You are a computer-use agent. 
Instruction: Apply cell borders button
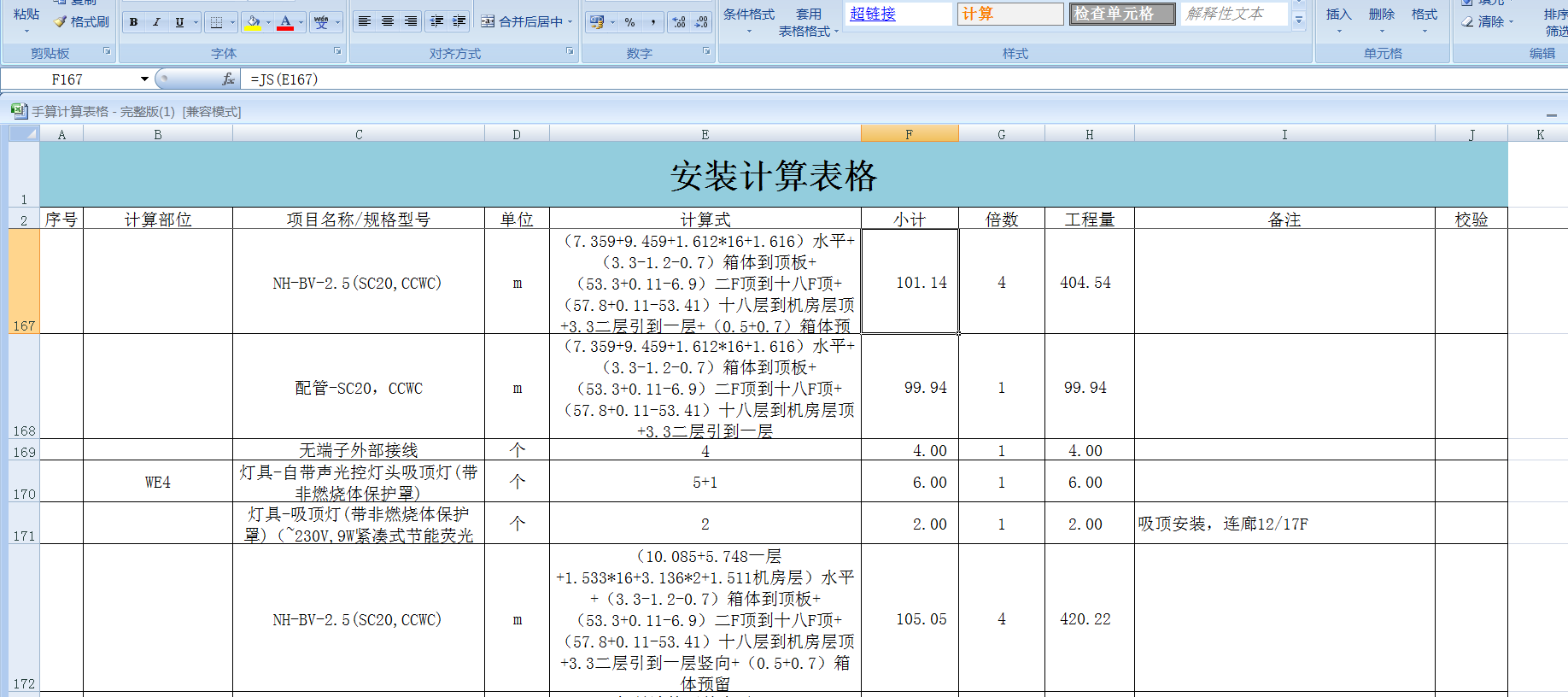(x=217, y=22)
